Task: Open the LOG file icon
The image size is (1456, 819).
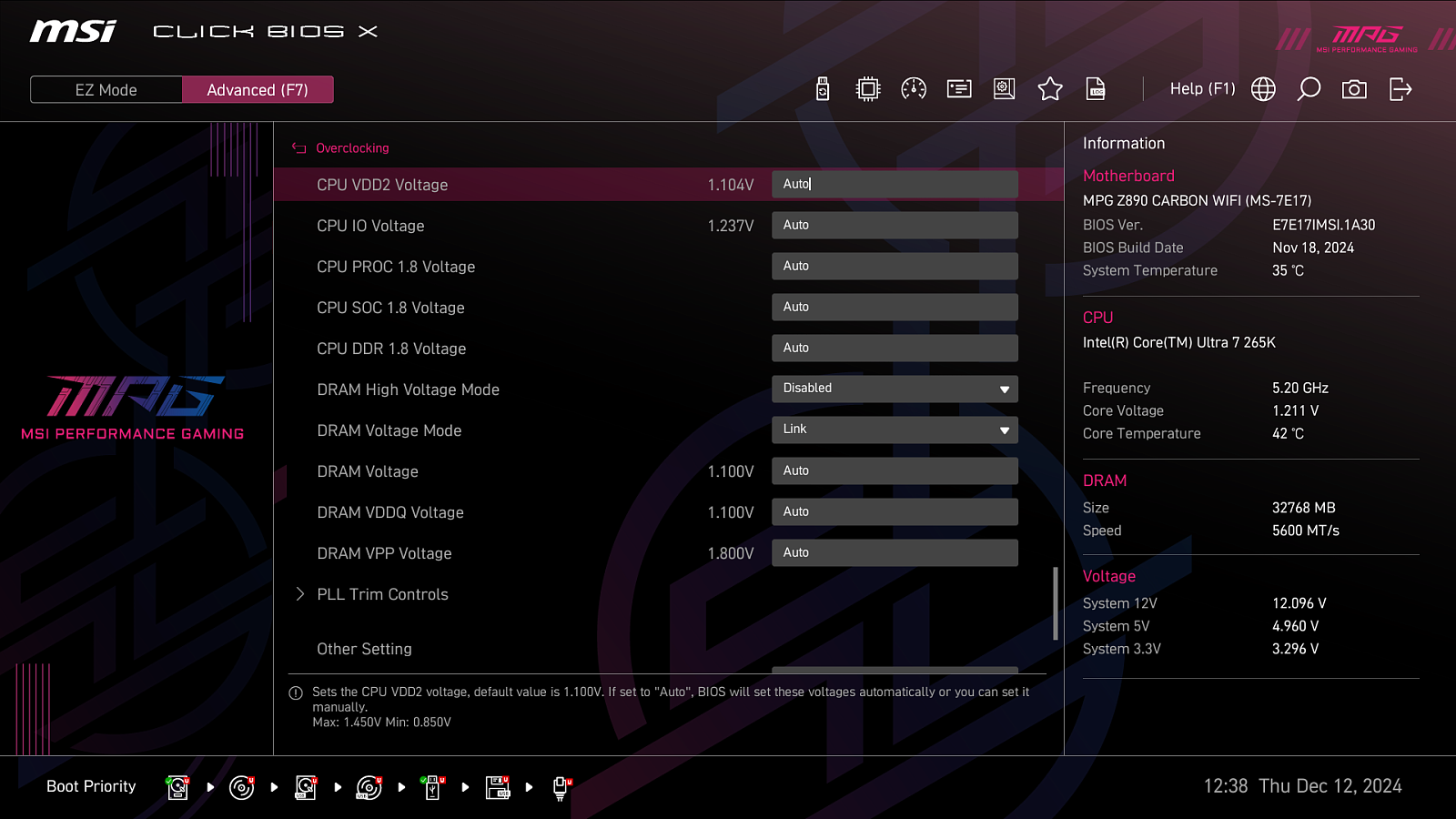Action: (x=1096, y=89)
